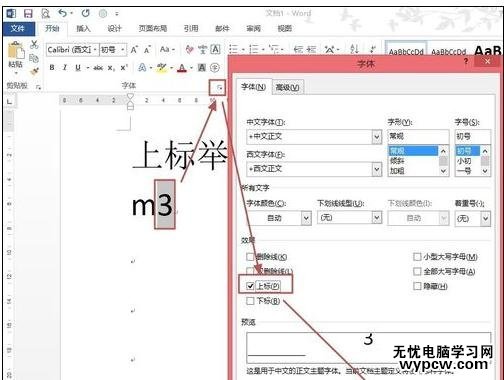Apply character border icon
504x380 pixels.
[x=215, y=50]
